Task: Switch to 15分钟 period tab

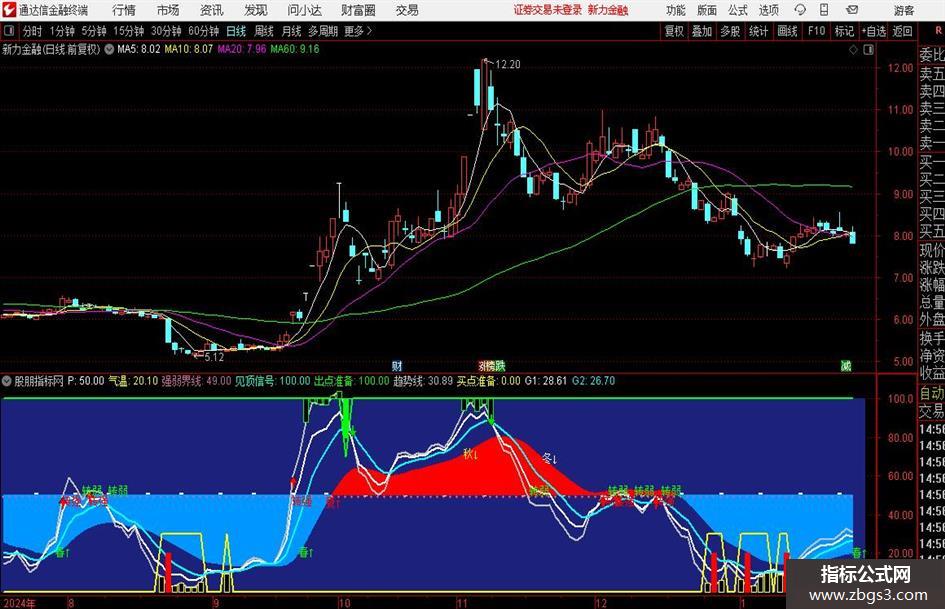Action: click(x=128, y=31)
